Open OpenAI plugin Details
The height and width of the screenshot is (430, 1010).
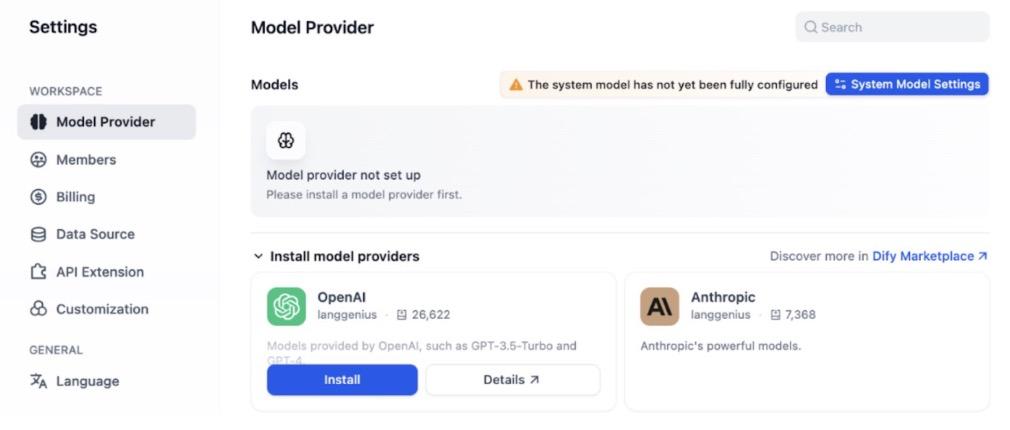(x=512, y=380)
